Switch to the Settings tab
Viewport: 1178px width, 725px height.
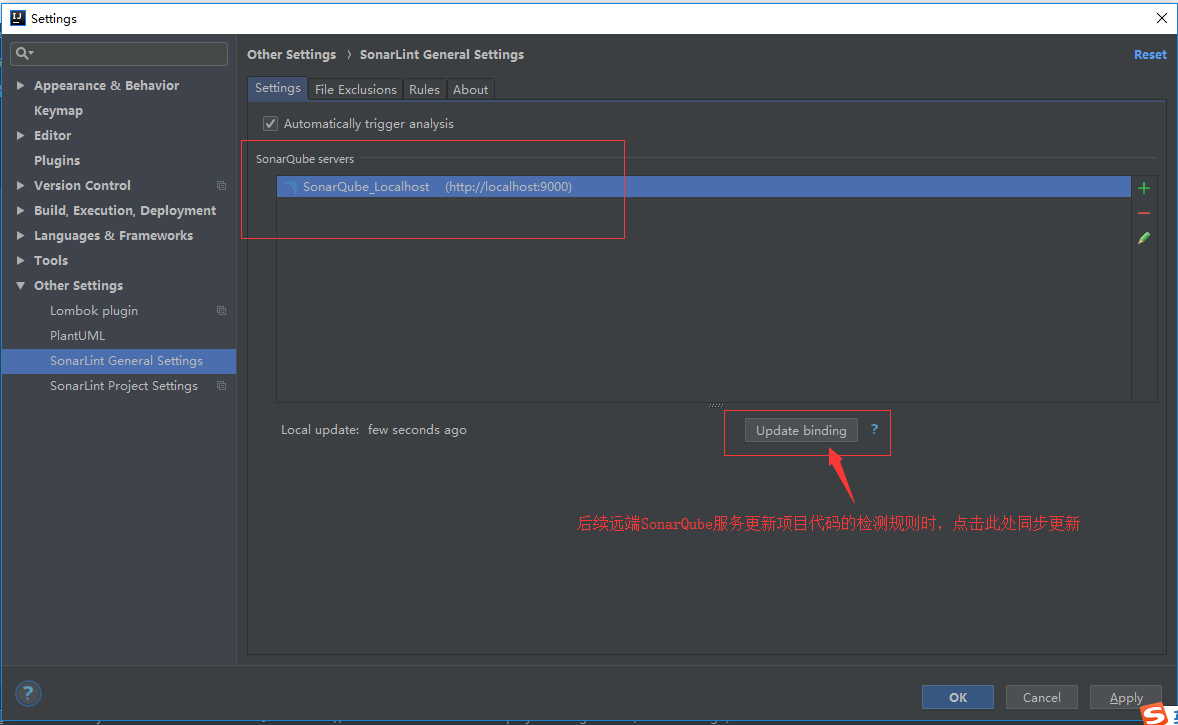click(x=277, y=88)
